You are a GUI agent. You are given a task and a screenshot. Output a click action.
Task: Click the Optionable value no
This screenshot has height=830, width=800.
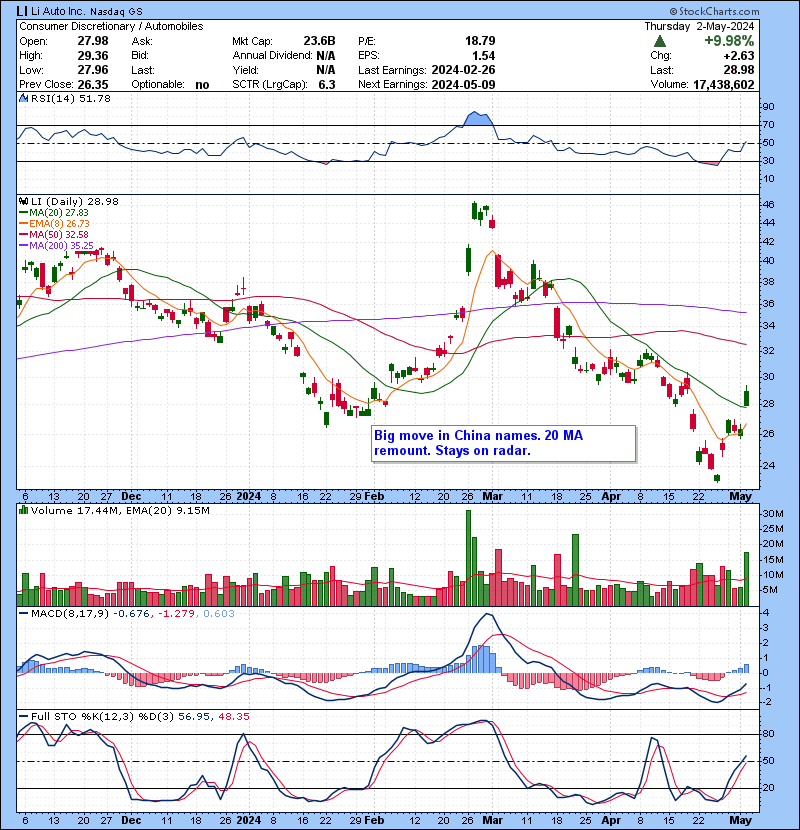(x=202, y=85)
